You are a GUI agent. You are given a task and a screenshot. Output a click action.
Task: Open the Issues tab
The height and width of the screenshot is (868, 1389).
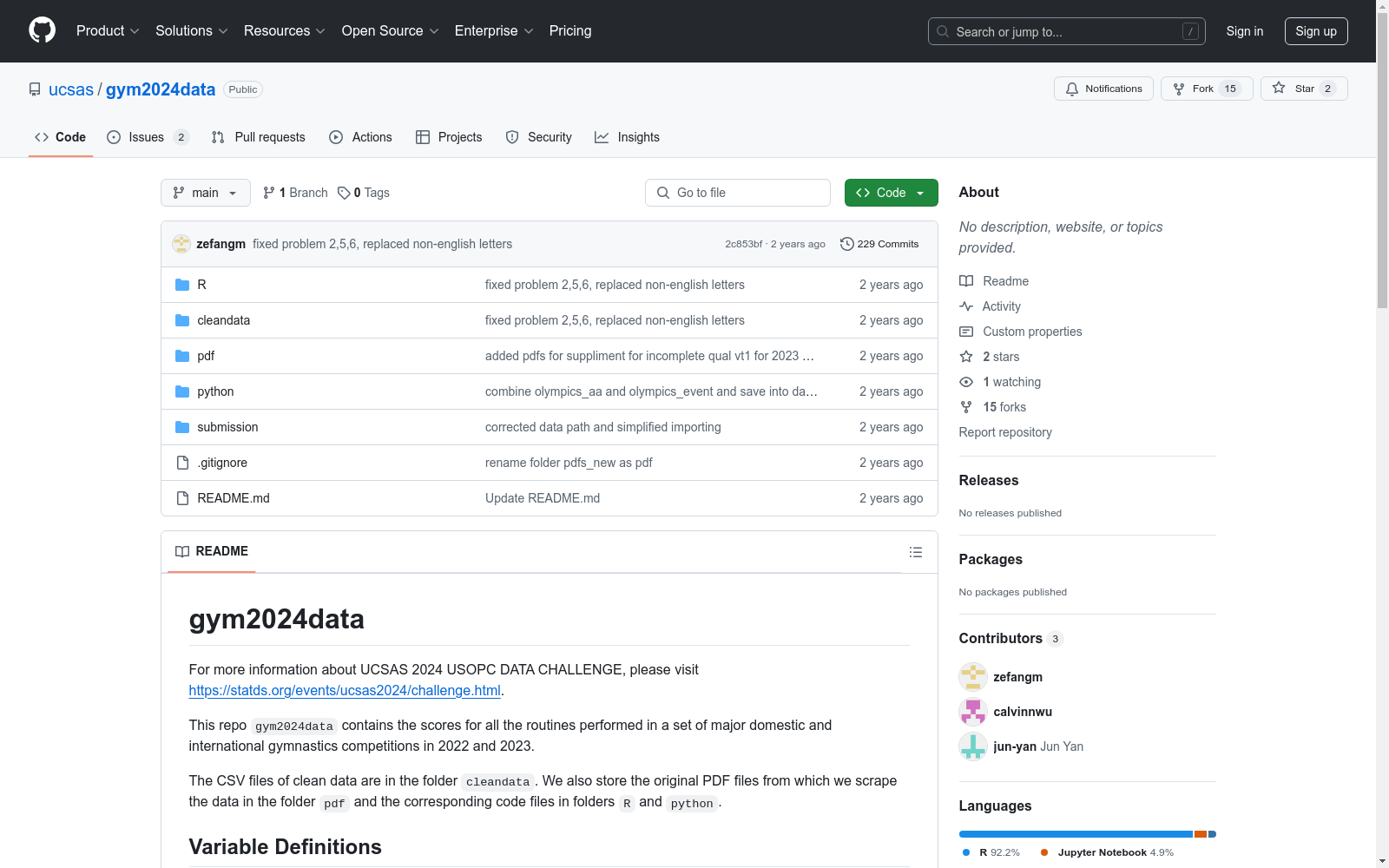(148, 137)
